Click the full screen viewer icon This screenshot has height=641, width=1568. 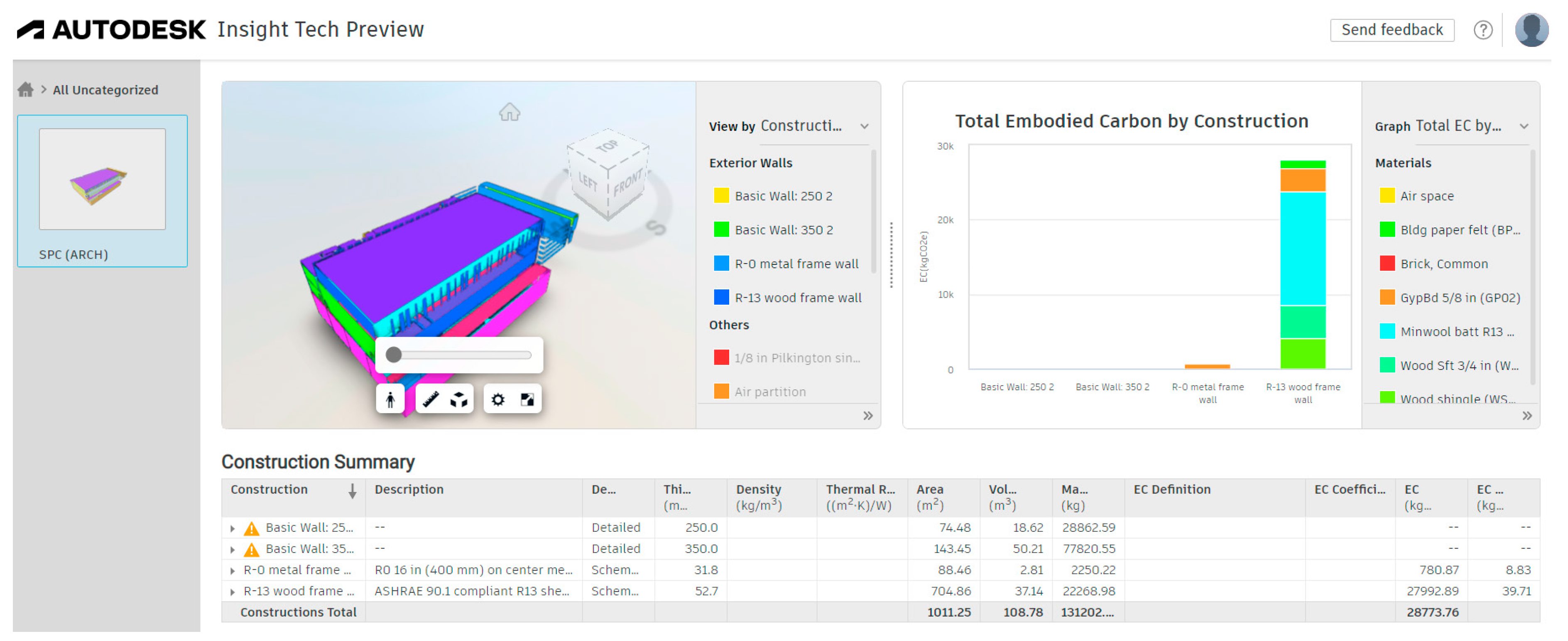[x=527, y=399]
